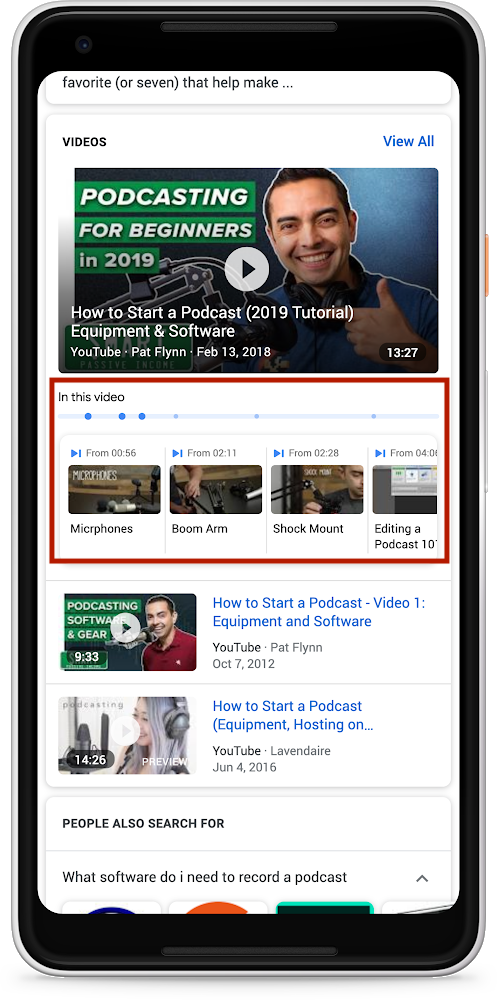
Task: Tap skip icon beside From 02:11
Action: click(177, 453)
